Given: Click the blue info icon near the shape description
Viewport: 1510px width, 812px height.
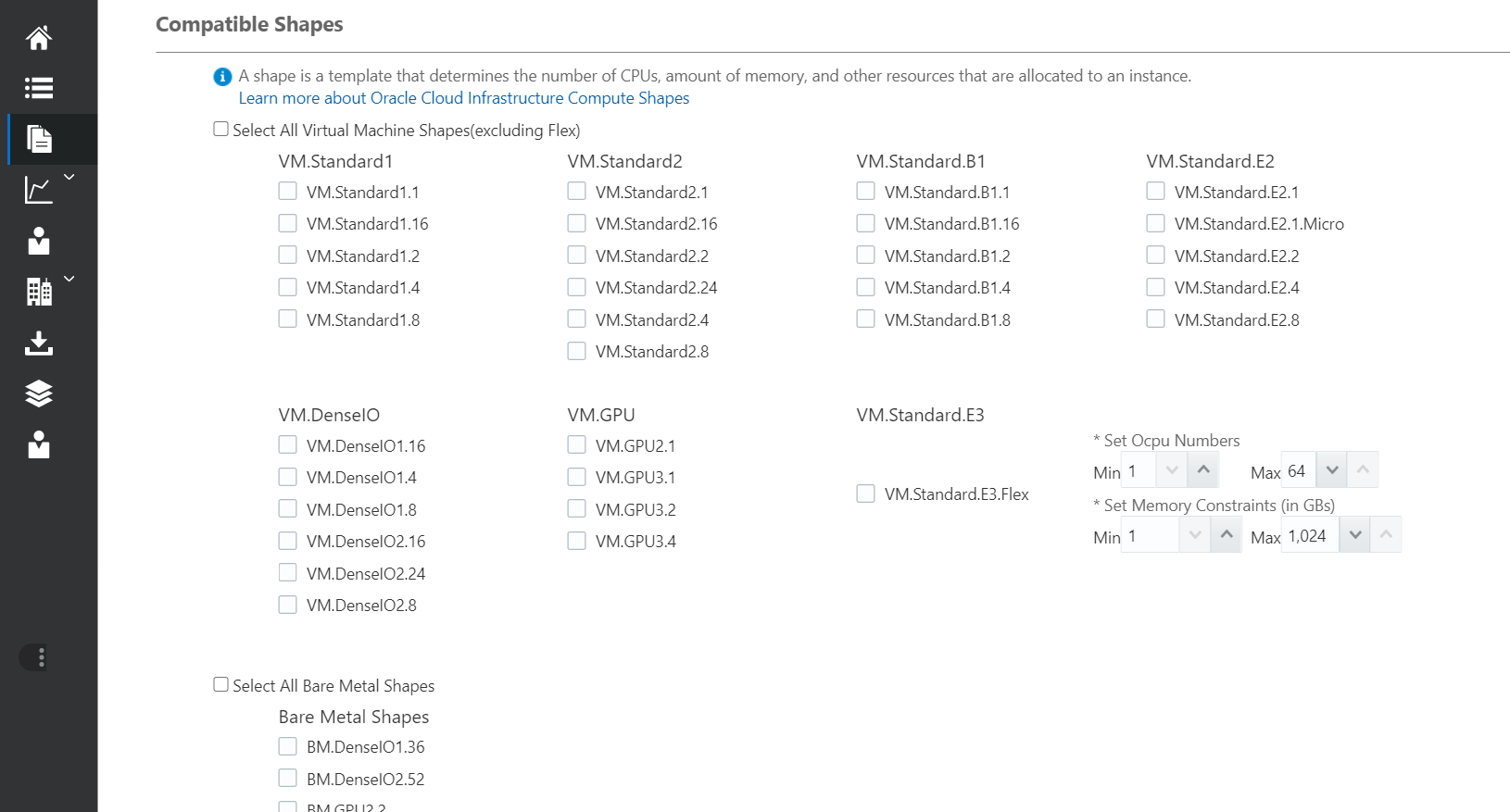Looking at the screenshot, I should [221, 77].
